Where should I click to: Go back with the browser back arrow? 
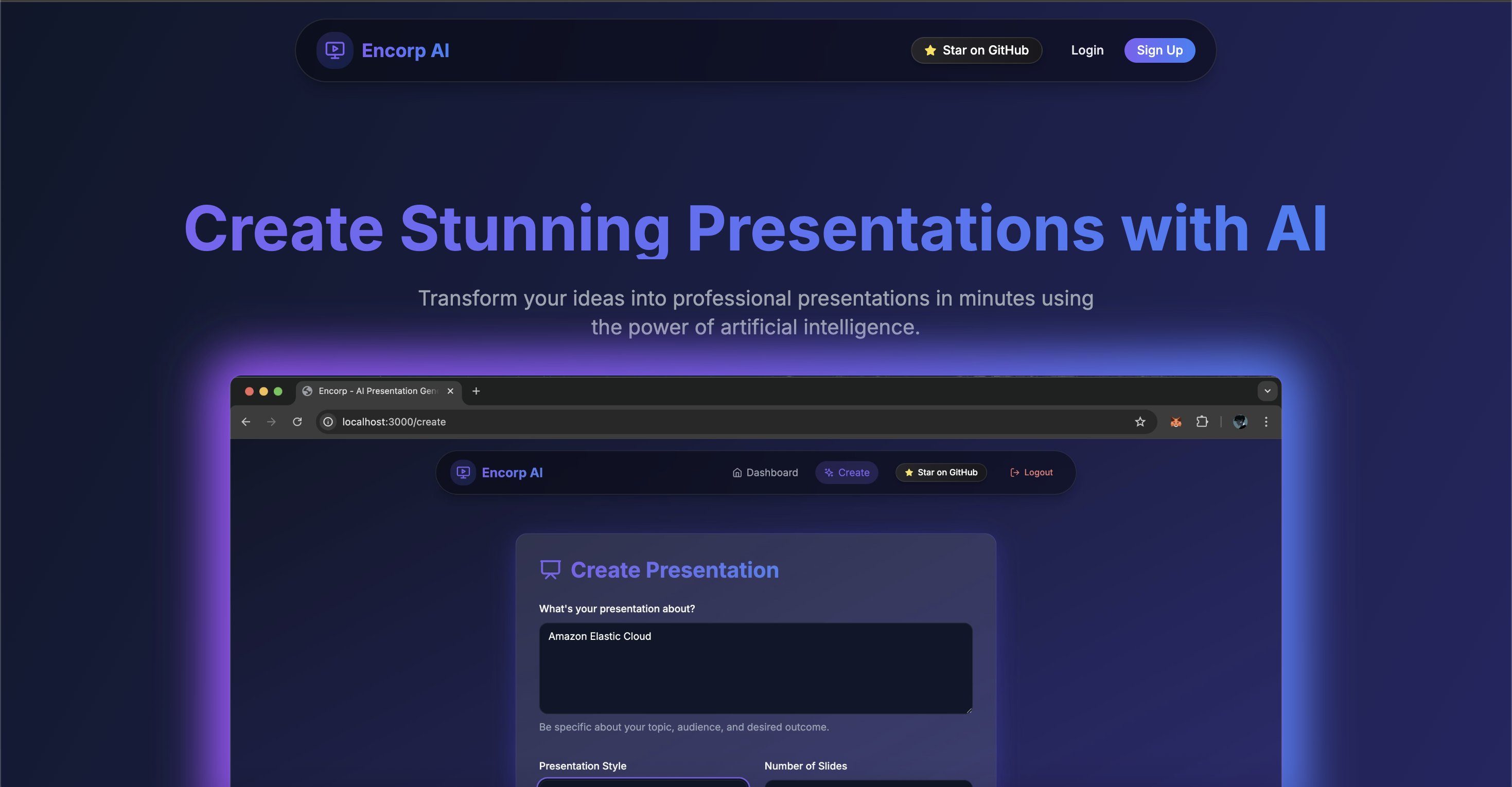pyautogui.click(x=246, y=421)
